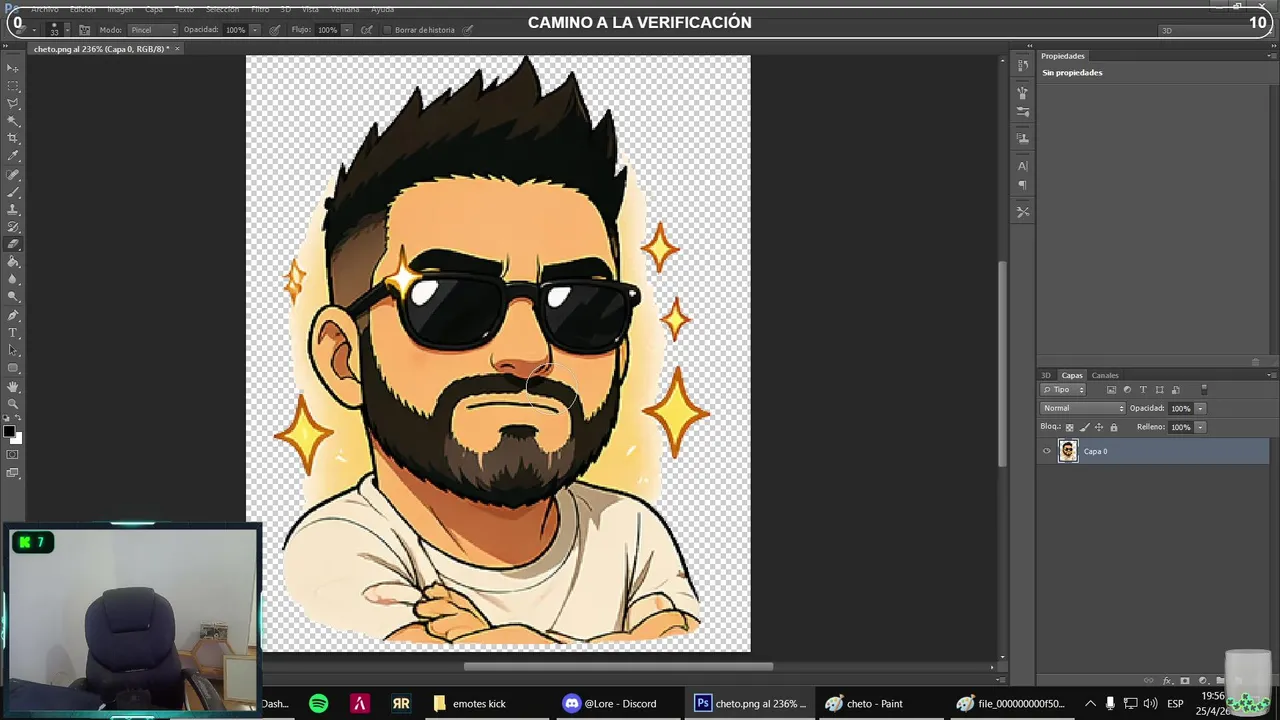Toggle text layer filter

tap(1143, 390)
